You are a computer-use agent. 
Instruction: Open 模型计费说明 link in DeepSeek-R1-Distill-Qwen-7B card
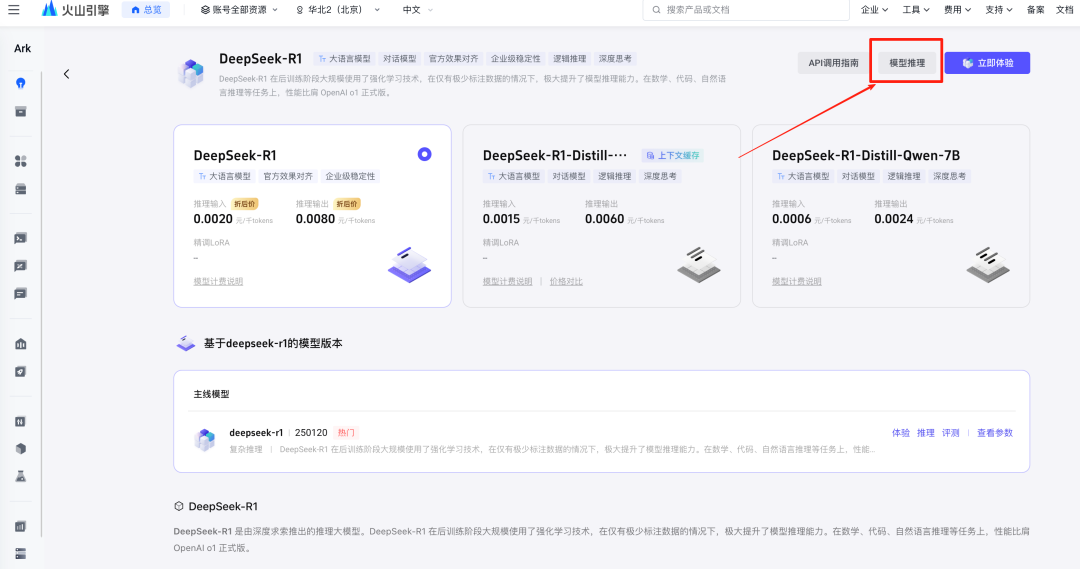coord(797,281)
